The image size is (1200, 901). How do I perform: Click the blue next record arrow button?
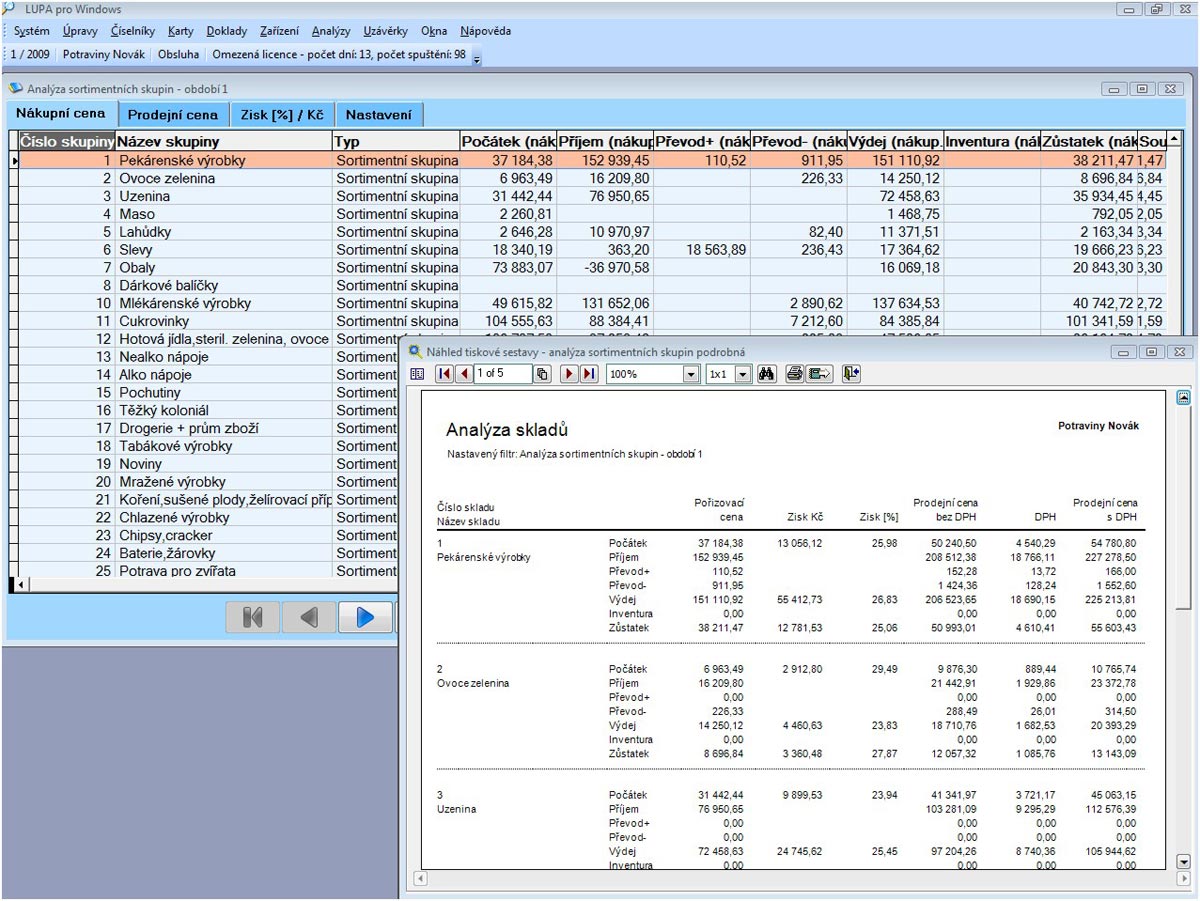(365, 617)
